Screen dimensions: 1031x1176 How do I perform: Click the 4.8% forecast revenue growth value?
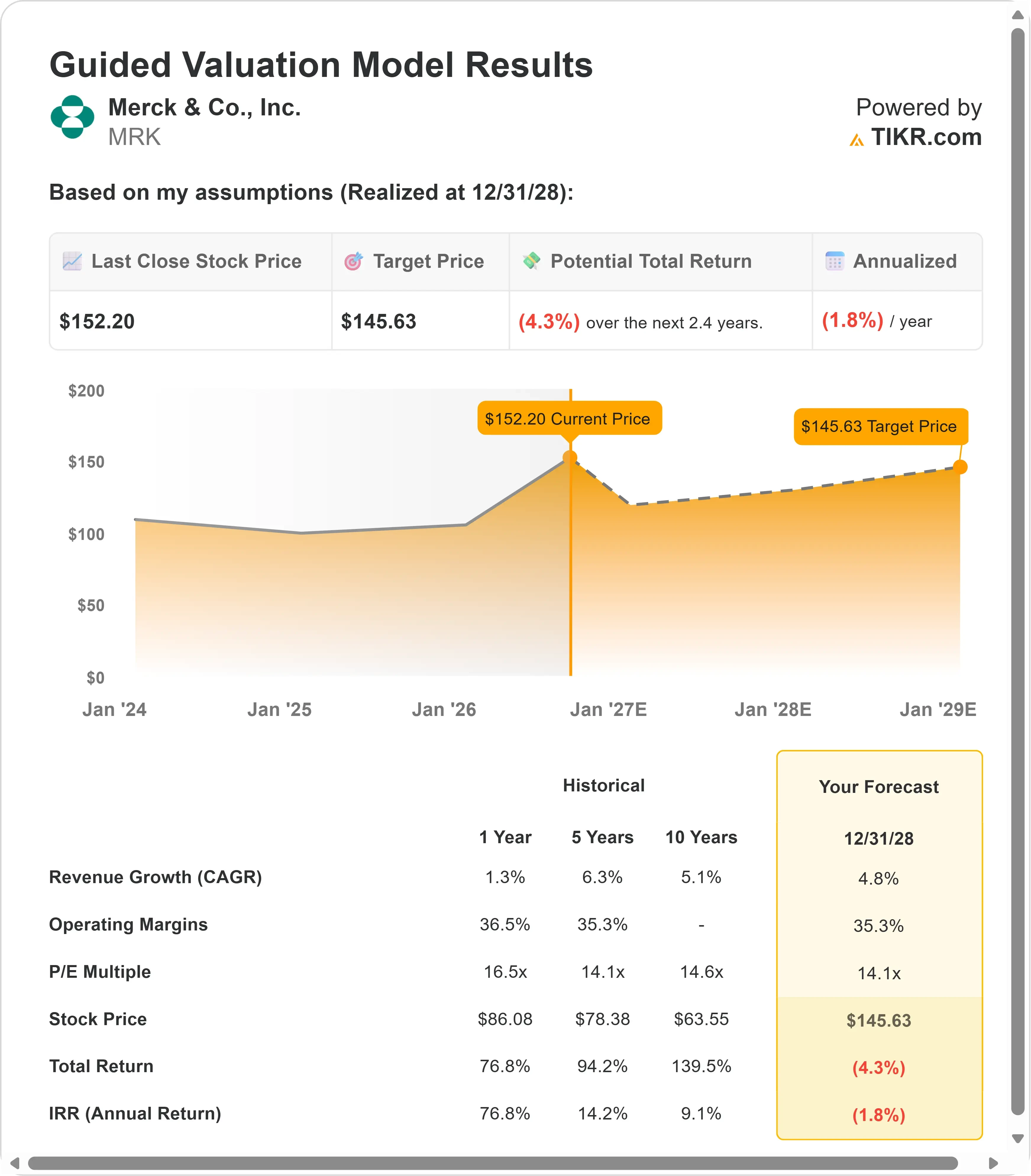click(879, 879)
